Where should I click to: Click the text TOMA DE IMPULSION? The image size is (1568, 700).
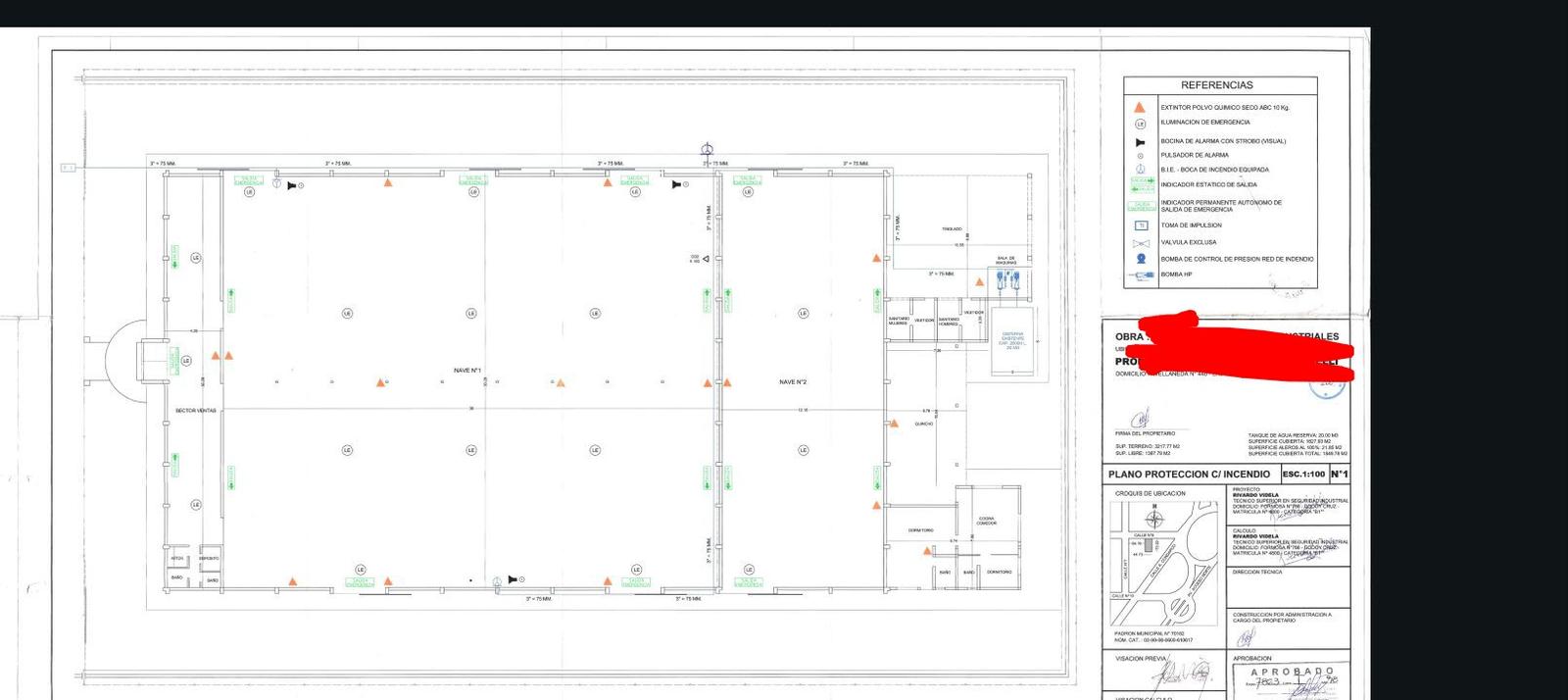click(1192, 225)
